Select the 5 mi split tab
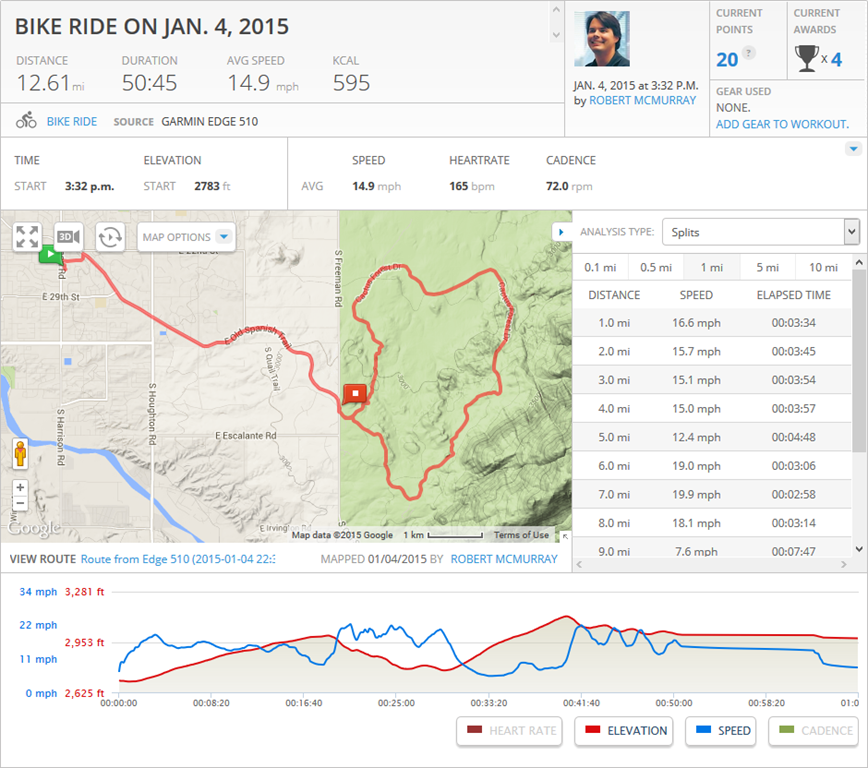 (x=767, y=267)
